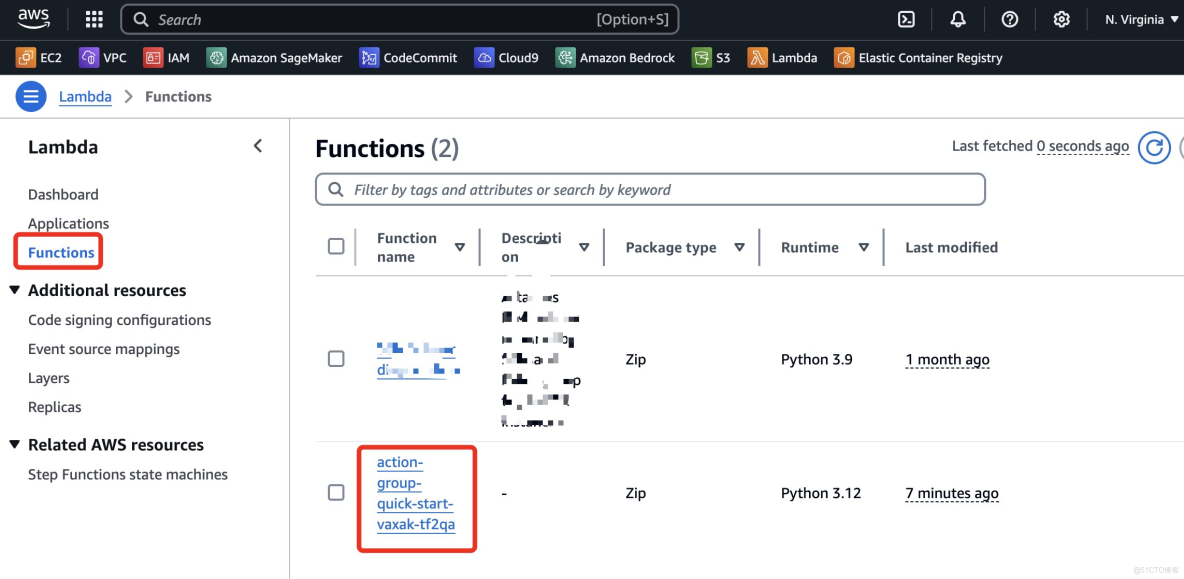Image resolution: width=1184 pixels, height=579 pixels.
Task: Collapse the Additional resources section
Action: [x=15, y=290]
